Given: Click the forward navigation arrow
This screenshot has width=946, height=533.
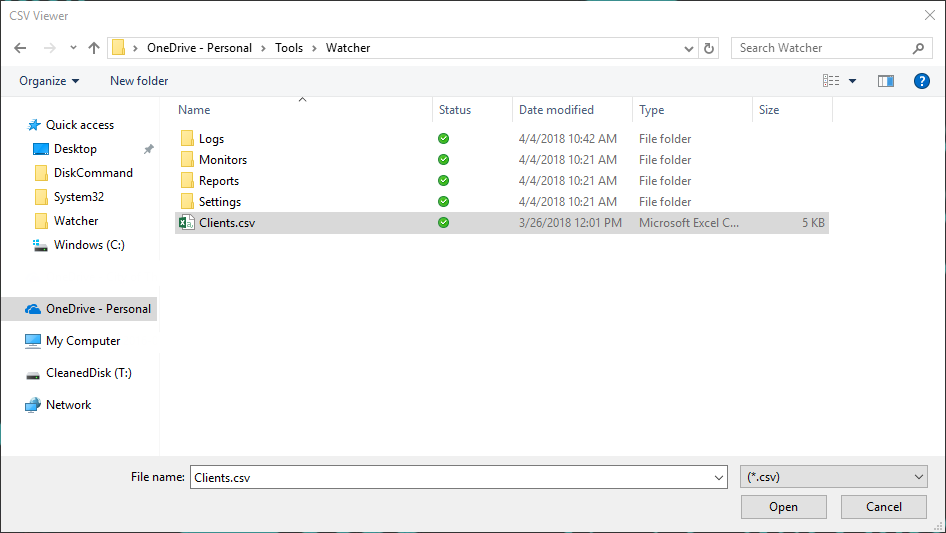Looking at the screenshot, I should coord(49,48).
